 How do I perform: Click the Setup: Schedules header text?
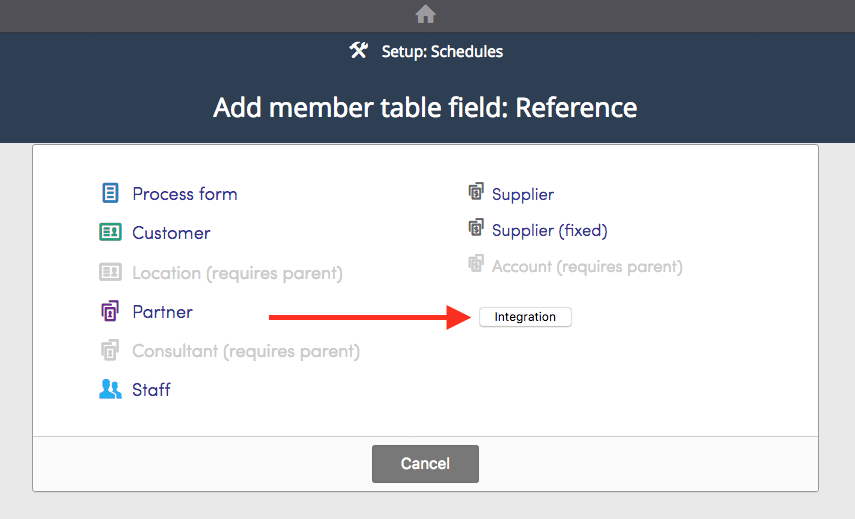pyautogui.click(x=442, y=52)
